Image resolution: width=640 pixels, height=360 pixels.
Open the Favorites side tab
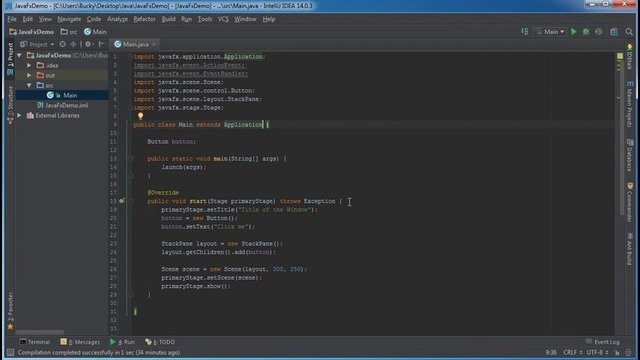click(x=10, y=310)
